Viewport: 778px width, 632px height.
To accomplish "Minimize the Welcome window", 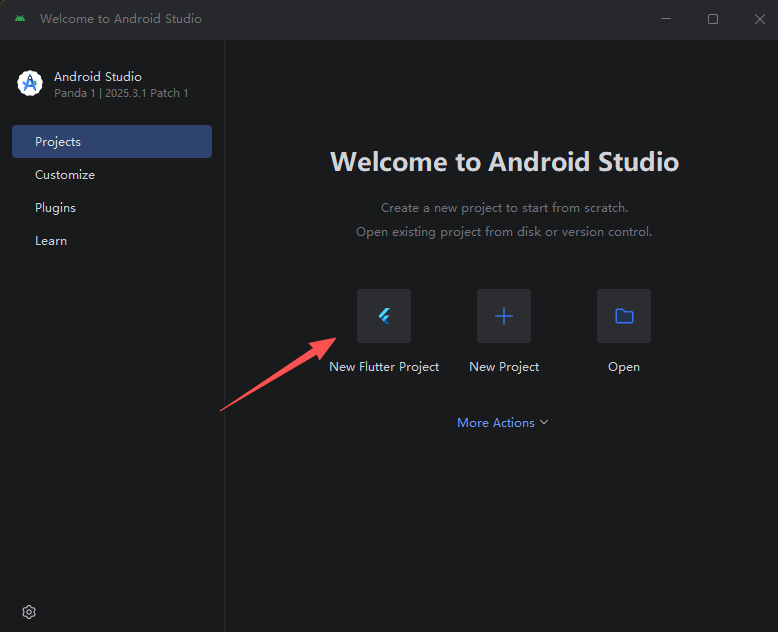I will pyautogui.click(x=666, y=19).
